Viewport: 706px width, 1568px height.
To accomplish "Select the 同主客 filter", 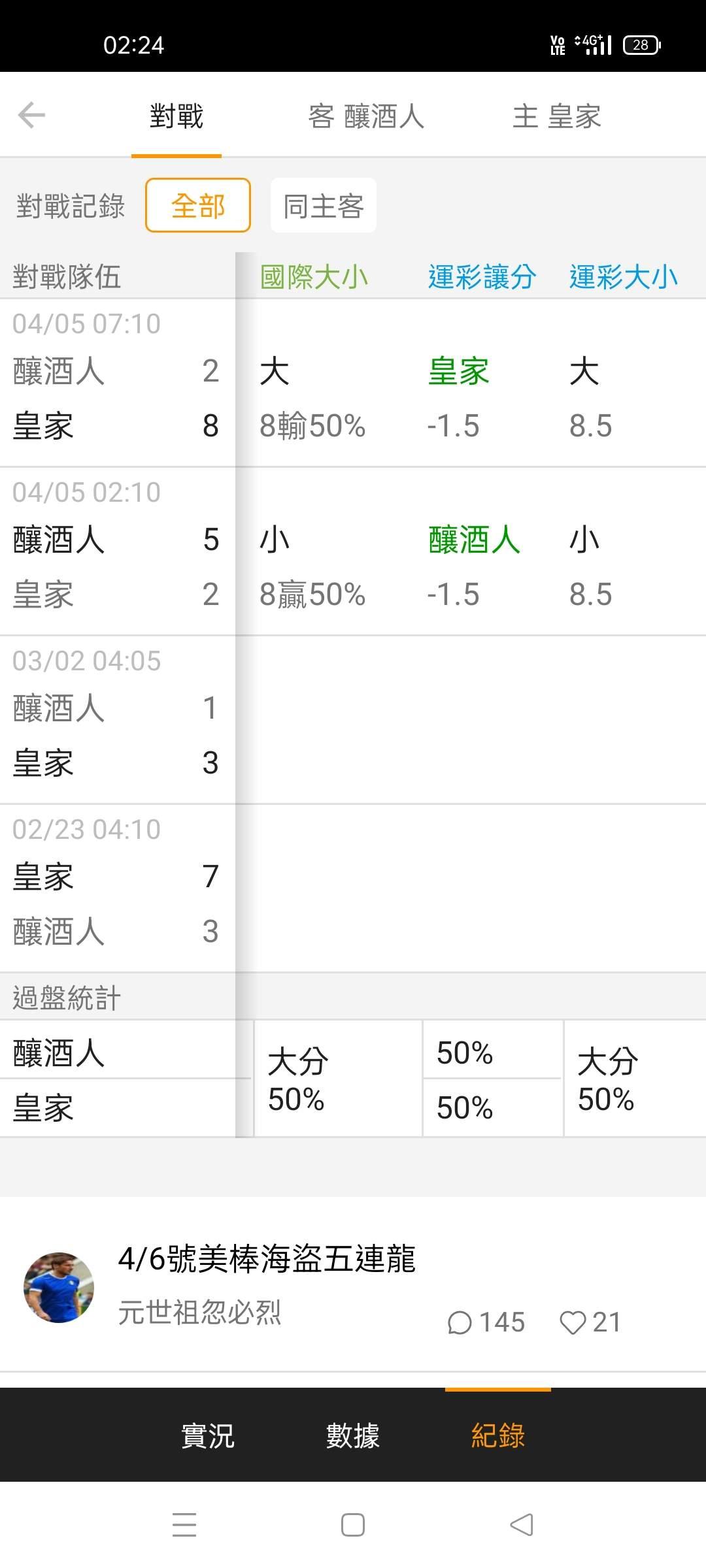I will [x=324, y=206].
